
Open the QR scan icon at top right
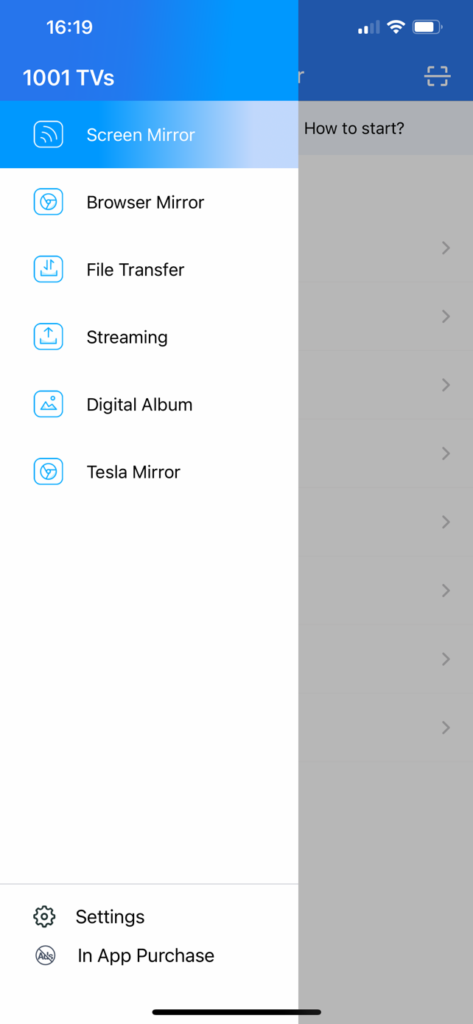pos(437,76)
